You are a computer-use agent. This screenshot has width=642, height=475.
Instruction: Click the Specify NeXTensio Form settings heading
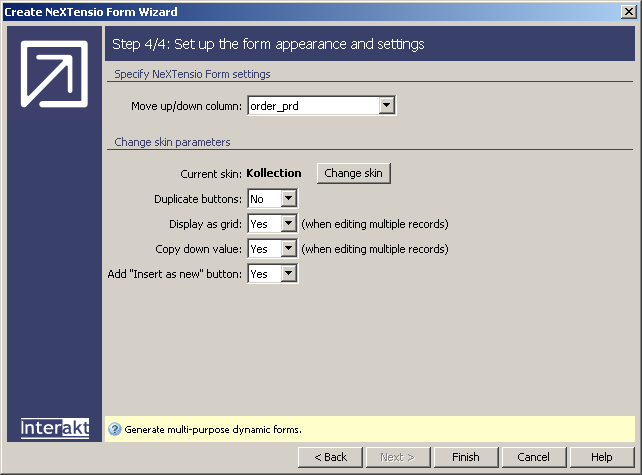[x=192, y=73]
